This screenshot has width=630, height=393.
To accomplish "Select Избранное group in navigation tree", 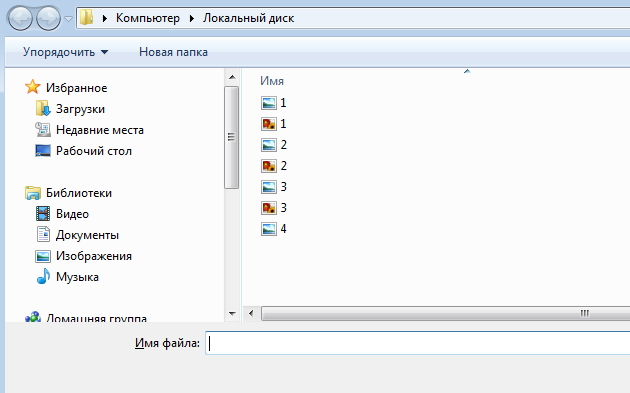I will (66, 88).
